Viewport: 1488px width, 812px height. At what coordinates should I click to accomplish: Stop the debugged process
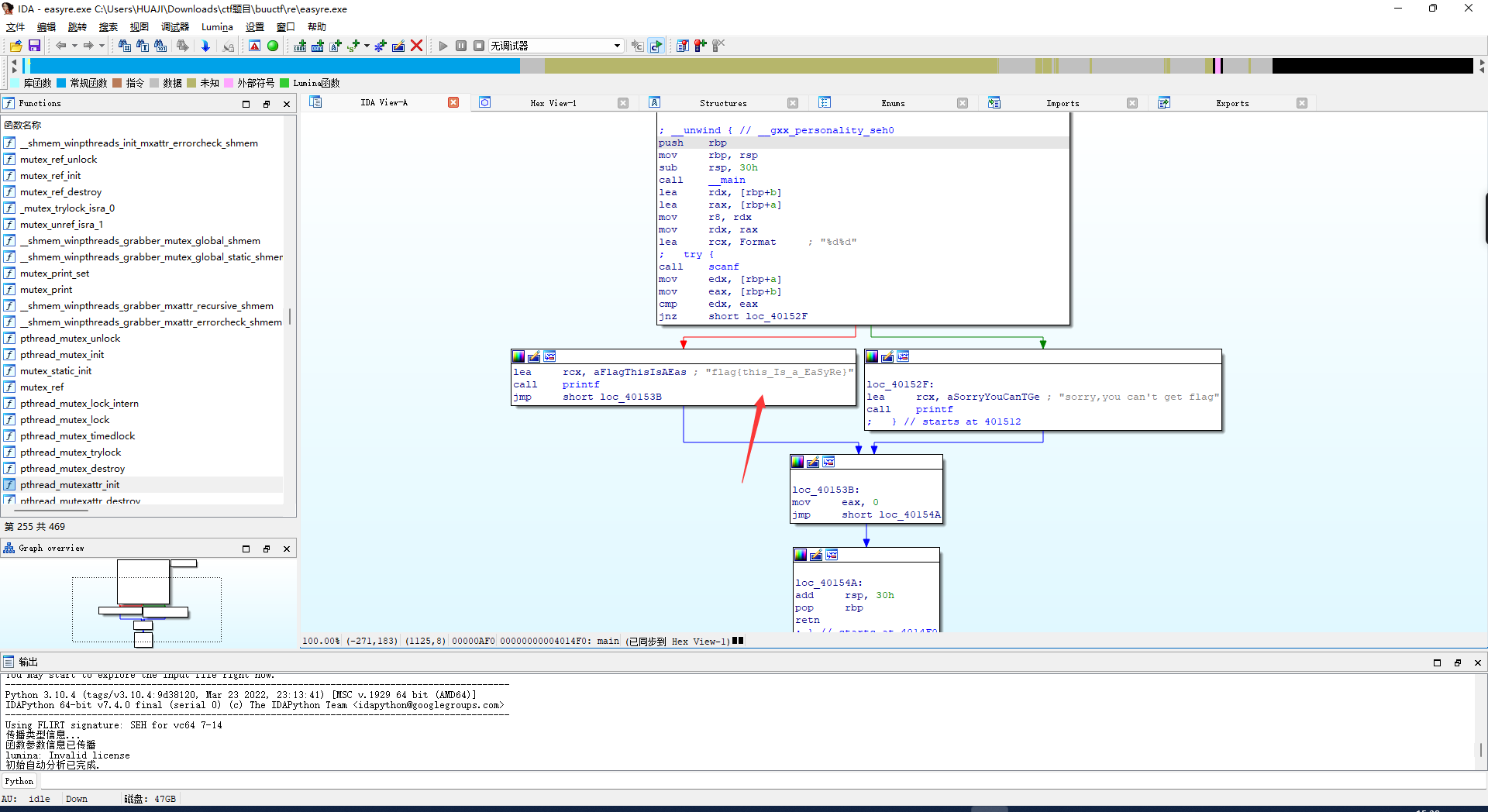point(479,46)
